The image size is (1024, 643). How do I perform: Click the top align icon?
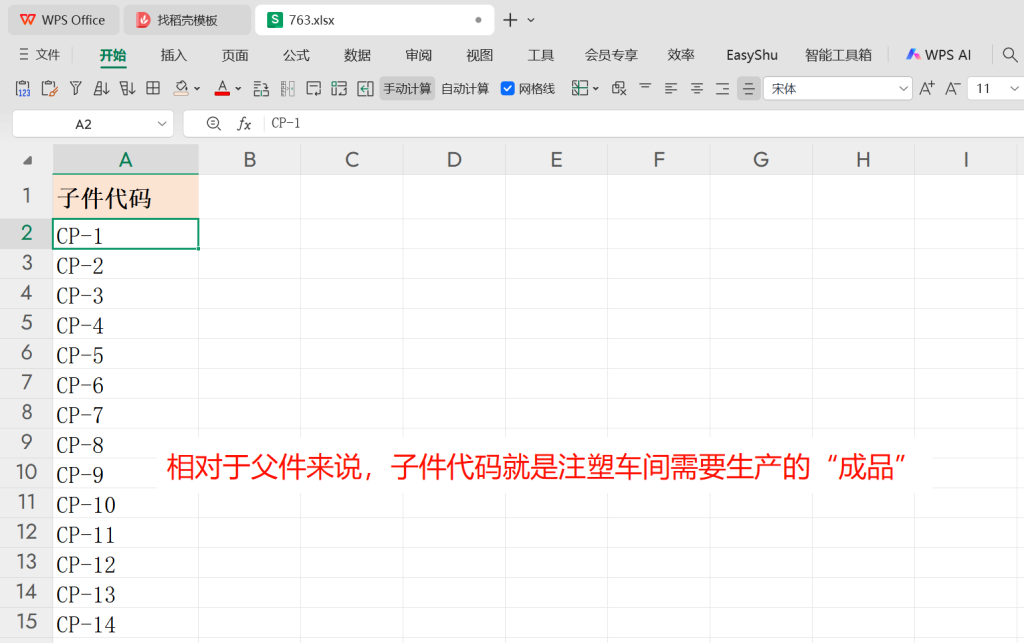[x=645, y=87]
